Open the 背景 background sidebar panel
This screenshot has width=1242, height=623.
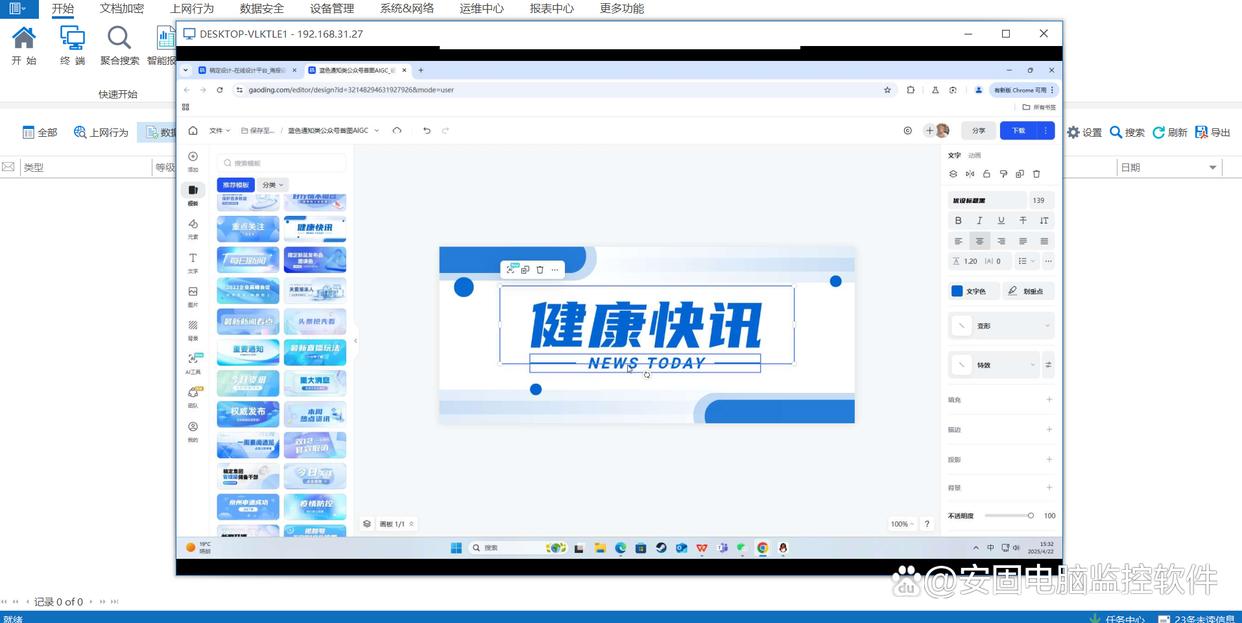193,330
